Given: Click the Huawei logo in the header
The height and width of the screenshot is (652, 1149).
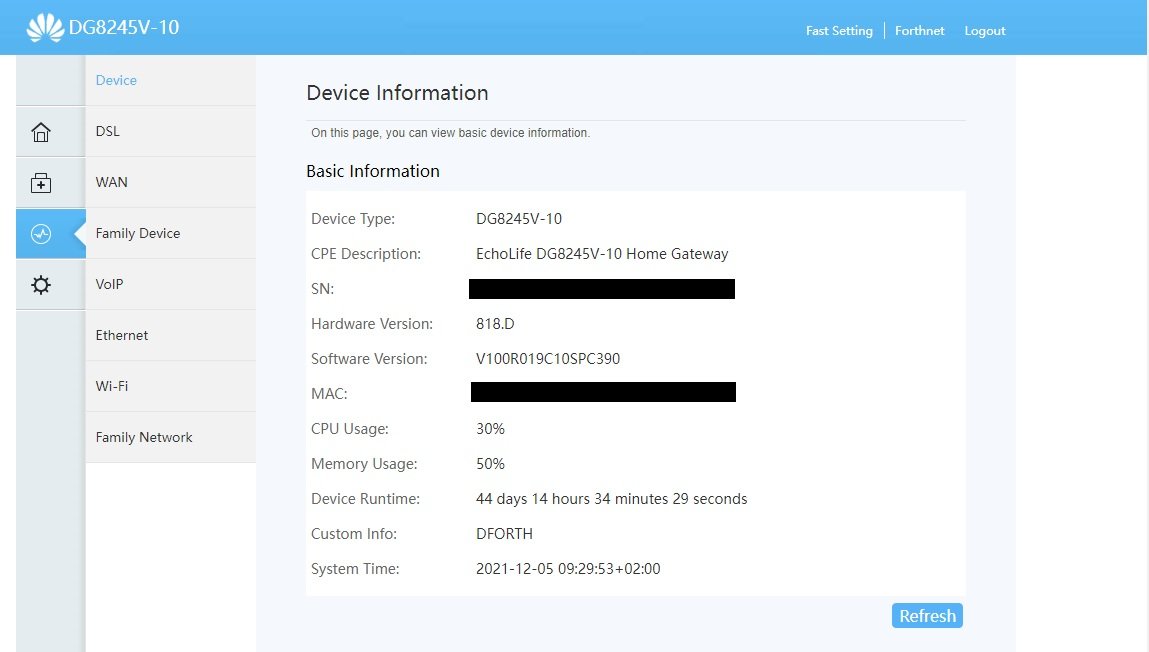Looking at the screenshot, I should (45, 28).
